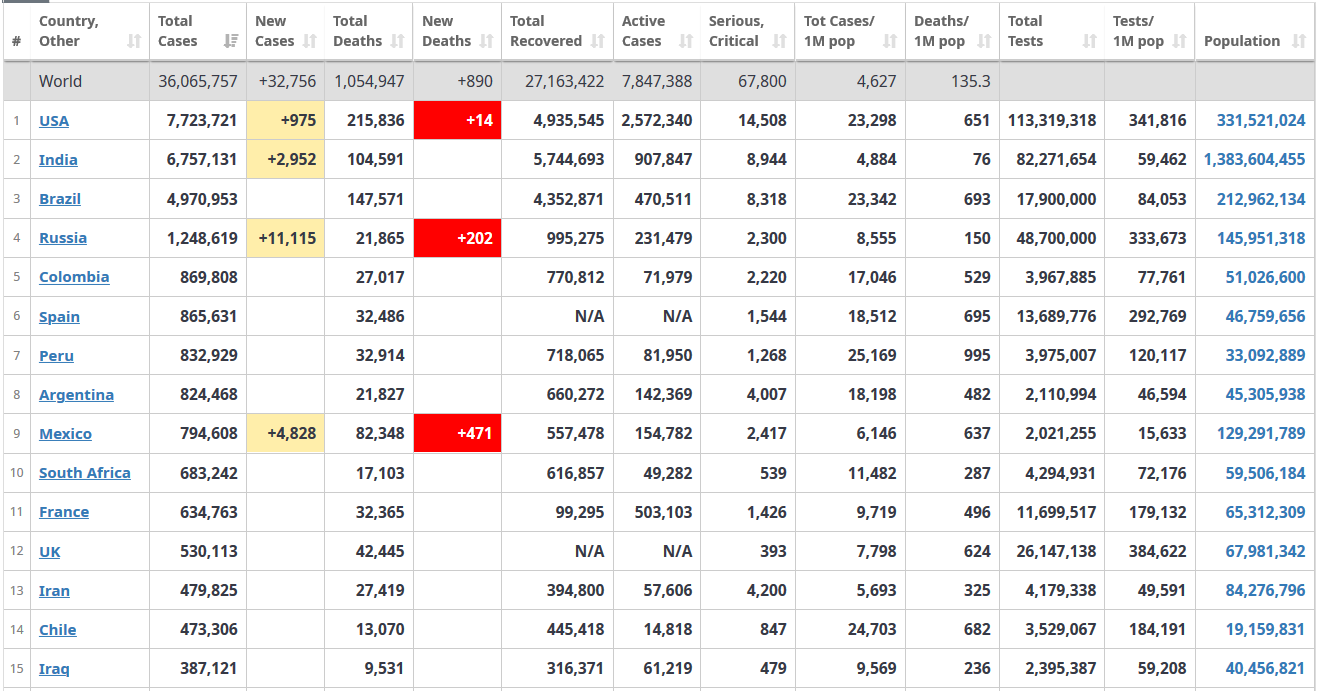Sort Total Tests column arrows

[1090, 41]
